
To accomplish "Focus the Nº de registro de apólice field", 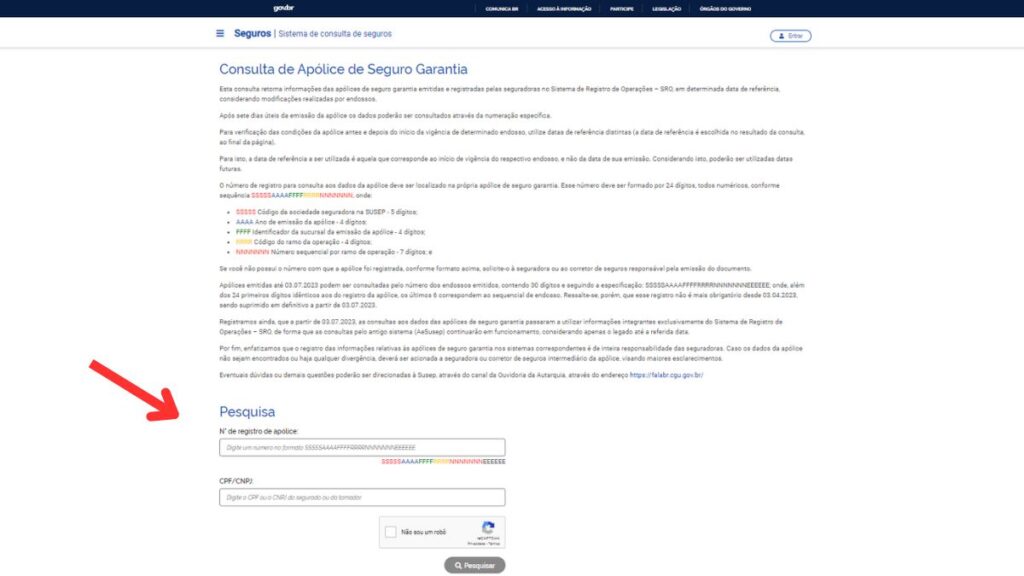I will pyautogui.click(x=362, y=448).
